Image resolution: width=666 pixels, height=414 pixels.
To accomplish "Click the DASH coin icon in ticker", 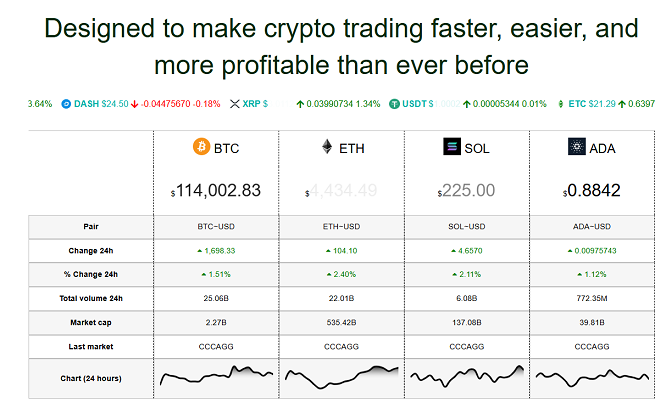I will 67,103.
